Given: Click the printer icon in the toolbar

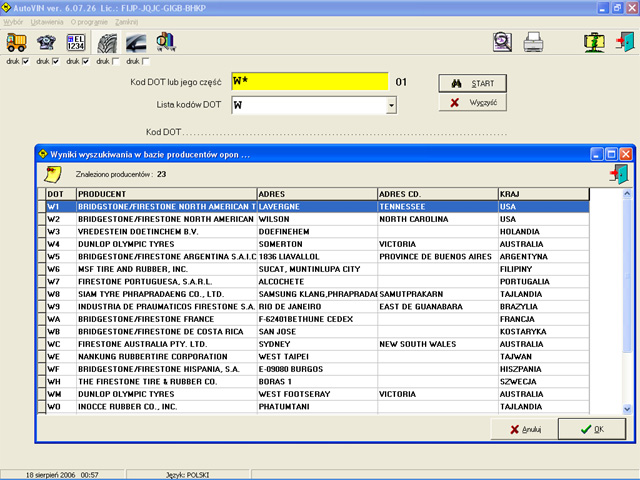Looking at the screenshot, I should click(x=533, y=42).
